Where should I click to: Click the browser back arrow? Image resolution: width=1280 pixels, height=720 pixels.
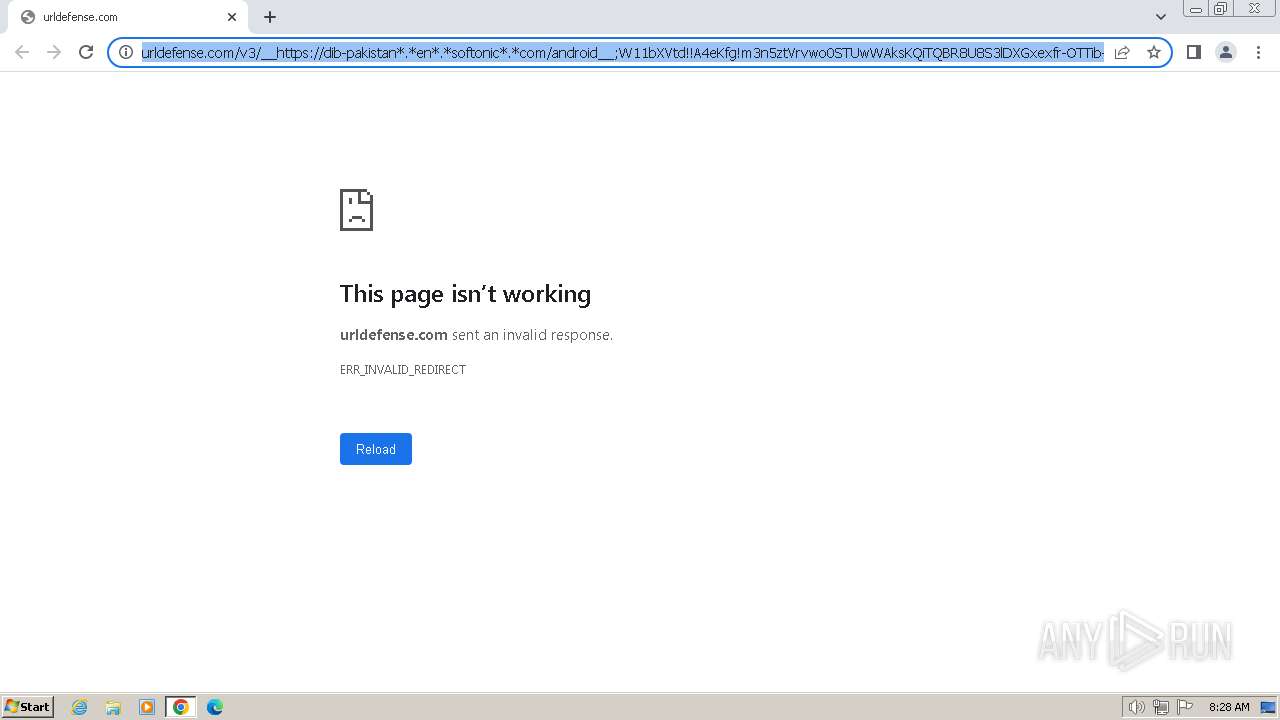[x=22, y=52]
